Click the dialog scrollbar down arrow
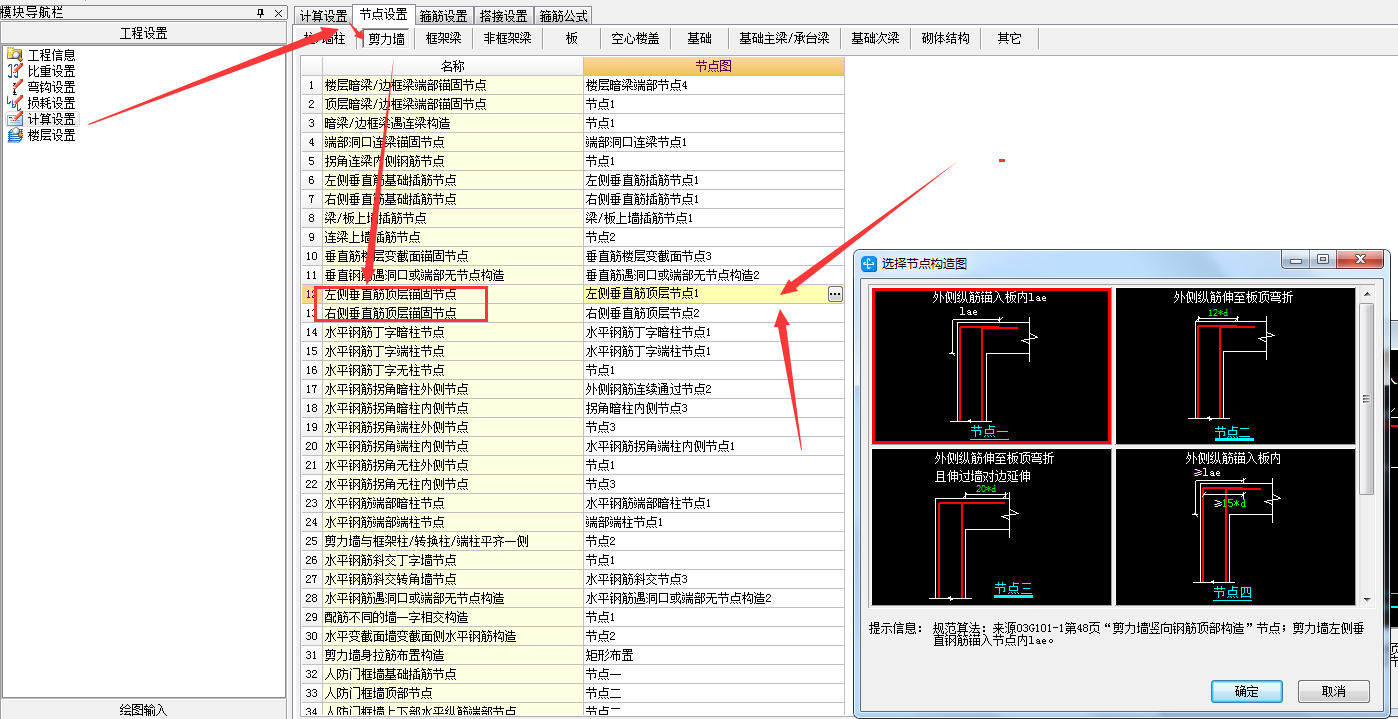This screenshot has width=1398, height=719. pyautogui.click(x=1366, y=599)
